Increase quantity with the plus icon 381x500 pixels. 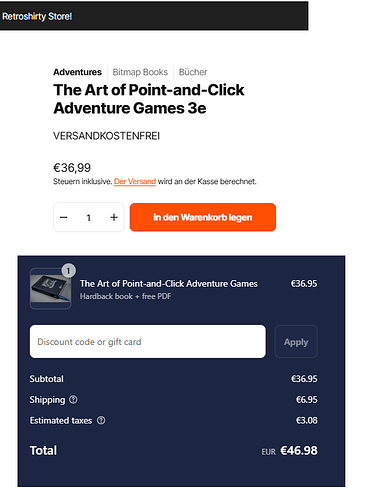114,217
